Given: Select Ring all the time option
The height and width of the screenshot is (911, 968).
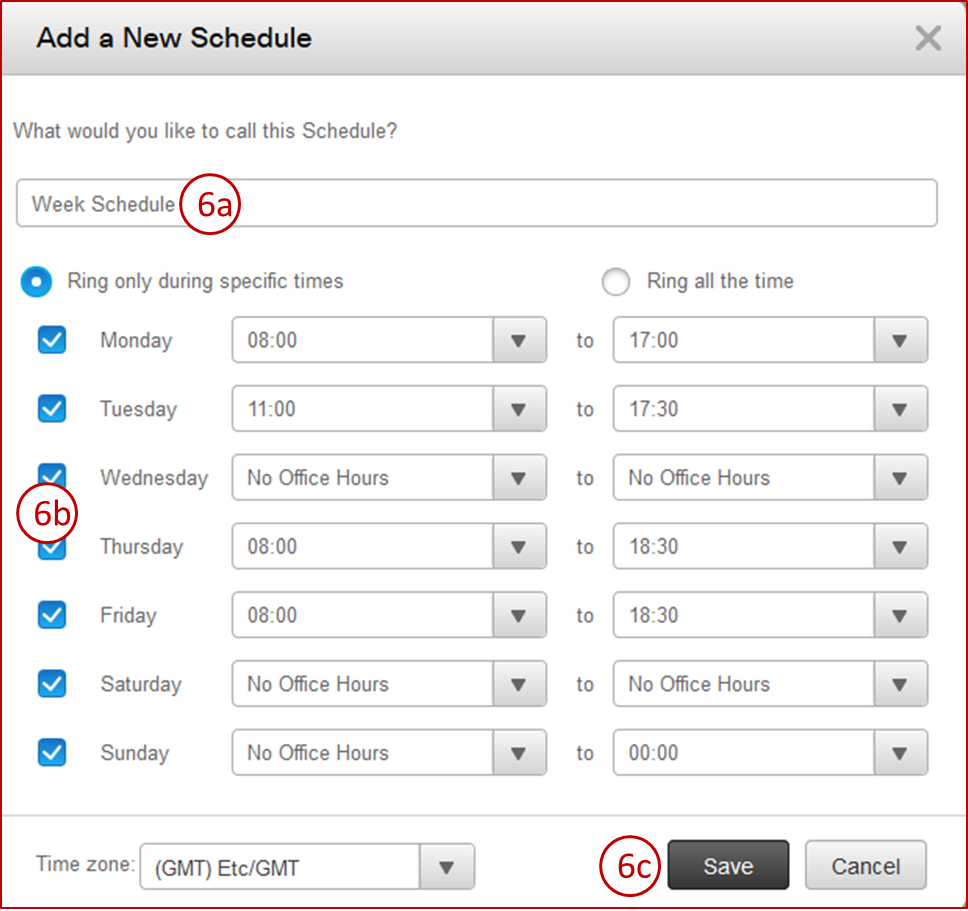Looking at the screenshot, I should [616, 282].
